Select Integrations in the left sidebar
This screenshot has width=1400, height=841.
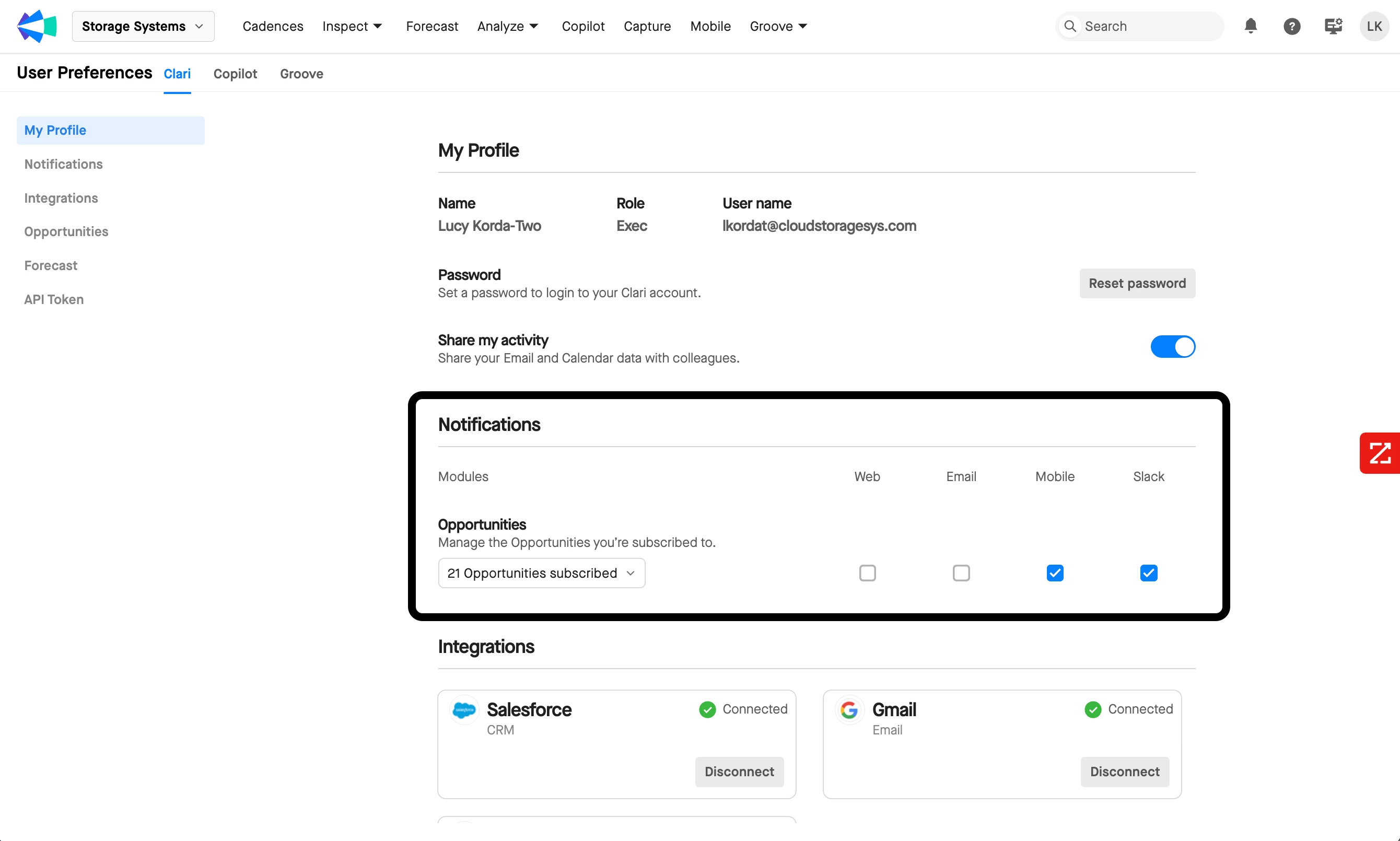pos(61,198)
